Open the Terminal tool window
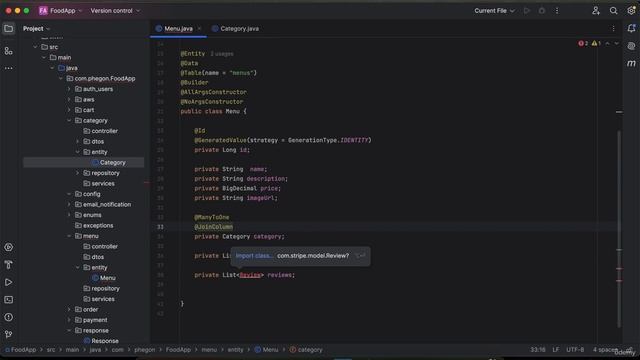 tap(8, 300)
